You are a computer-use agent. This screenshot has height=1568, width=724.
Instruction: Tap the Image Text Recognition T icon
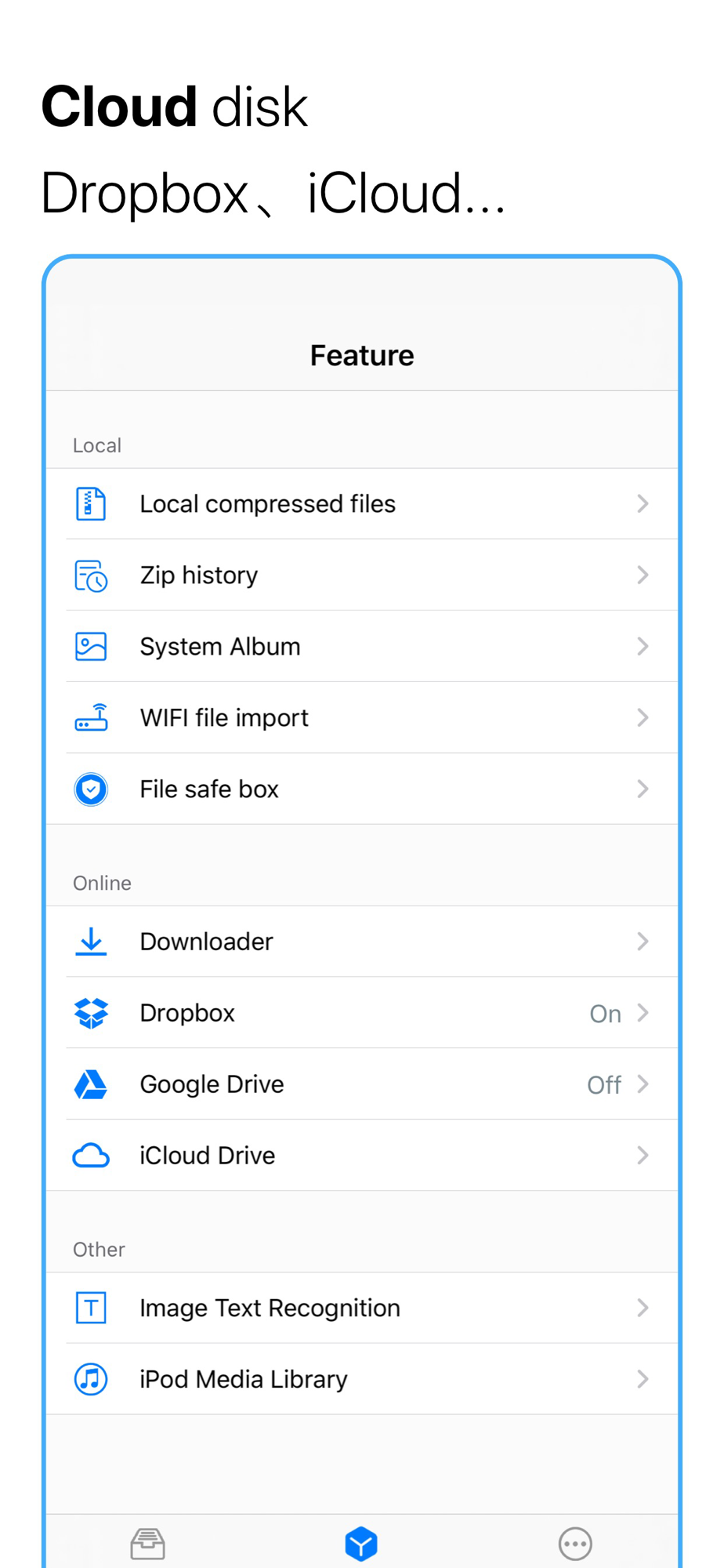[x=91, y=1308]
